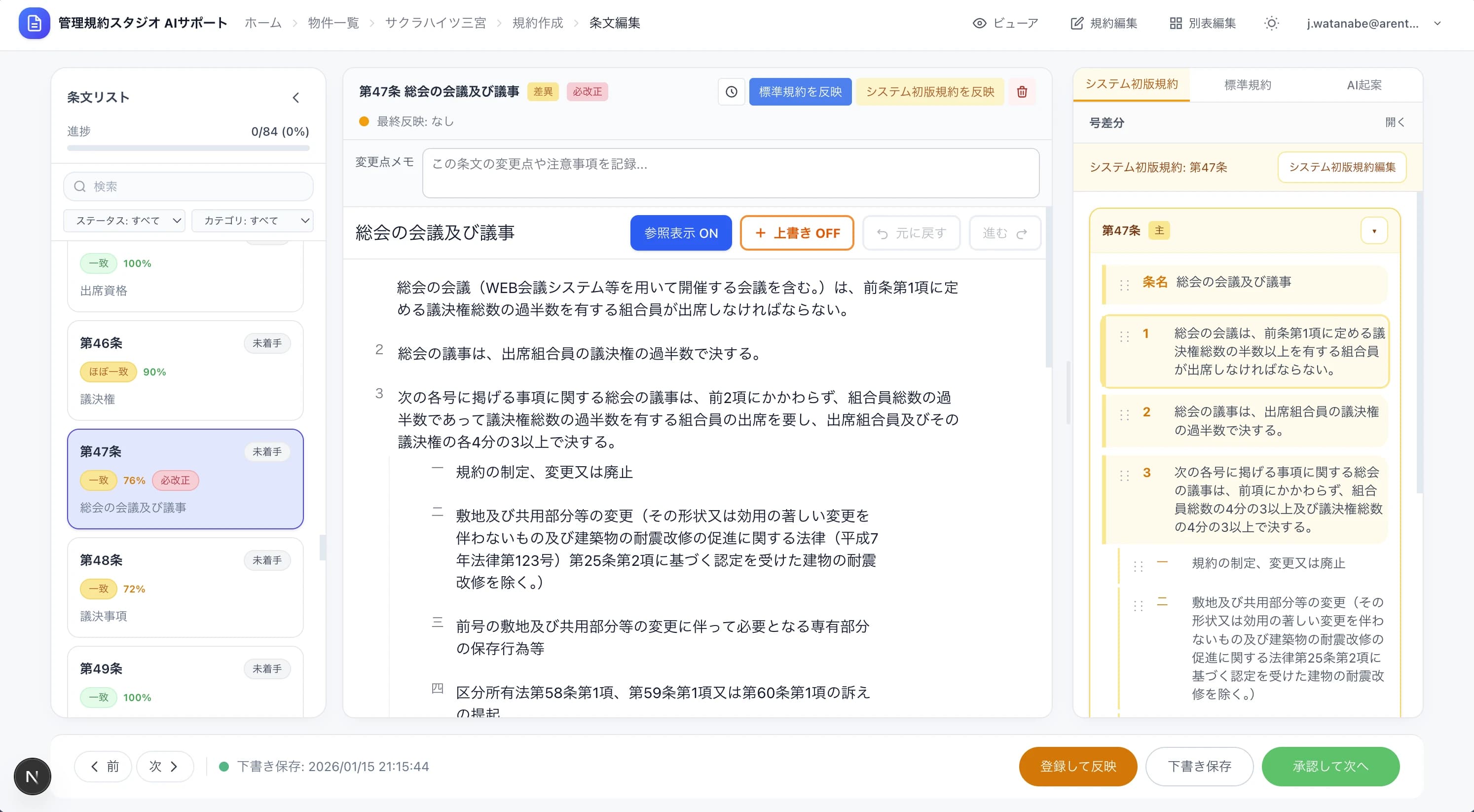Switch to the AI起案 tab
1474x812 pixels.
(x=1364, y=85)
